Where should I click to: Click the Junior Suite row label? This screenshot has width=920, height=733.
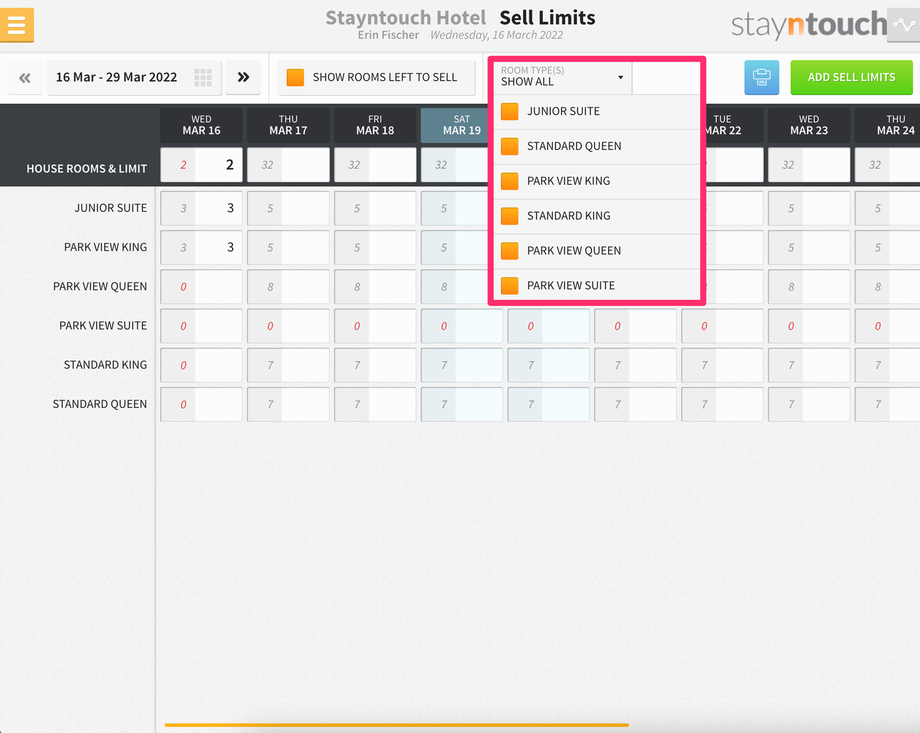[x=110, y=208]
